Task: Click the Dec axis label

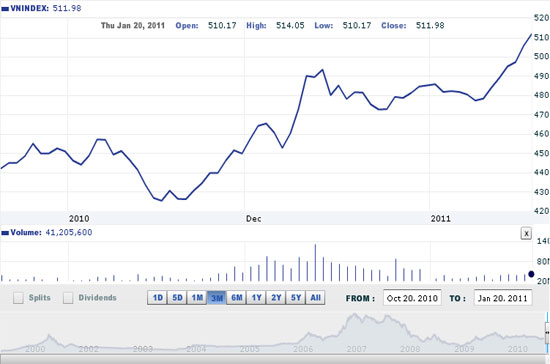Action: [x=253, y=219]
